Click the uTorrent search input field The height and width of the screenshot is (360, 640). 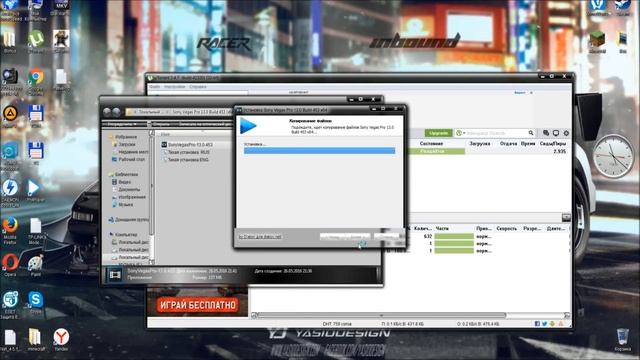496,133
